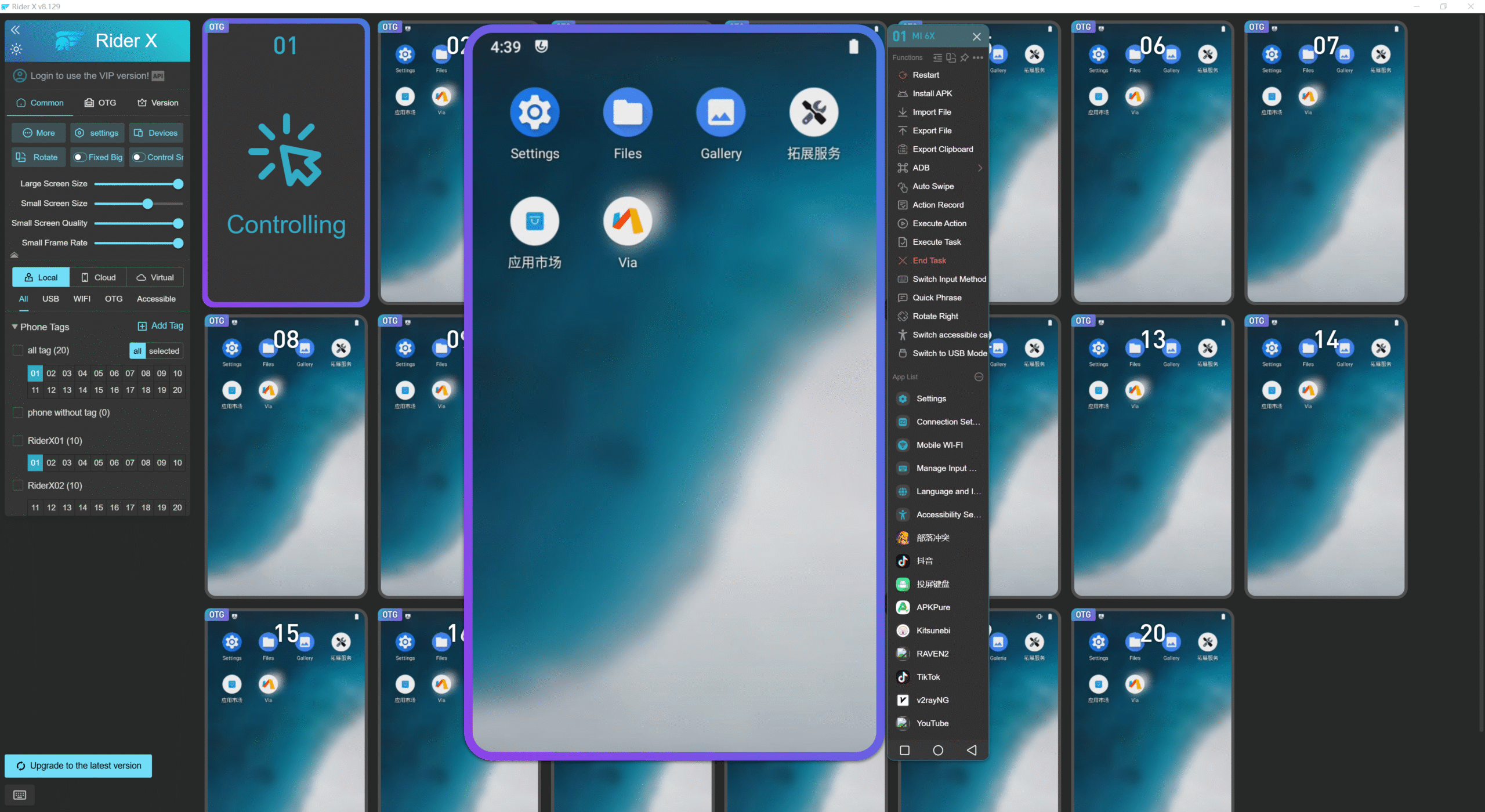The image size is (1485, 812).
Task: Open the More options button
Action: (39, 133)
